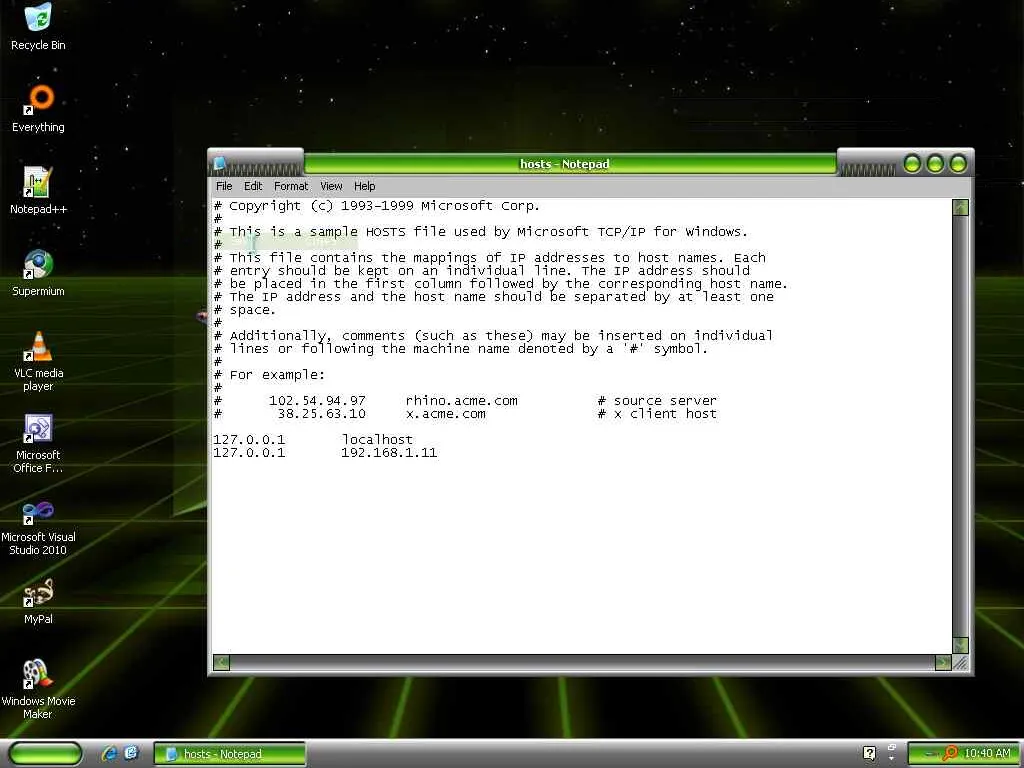Launch the Supermium browser shortcut

[38, 272]
